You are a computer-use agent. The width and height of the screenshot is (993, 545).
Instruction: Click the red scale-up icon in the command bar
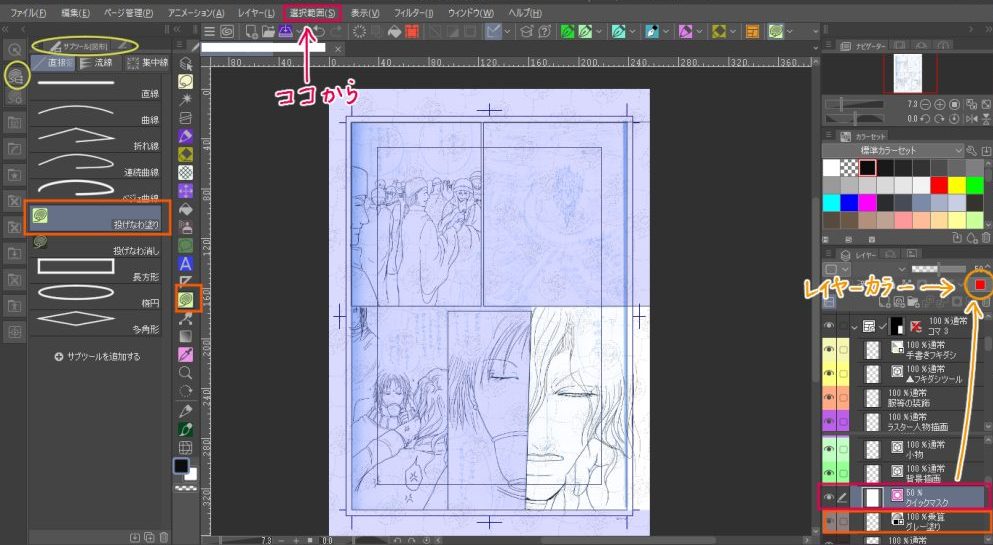coord(412,31)
